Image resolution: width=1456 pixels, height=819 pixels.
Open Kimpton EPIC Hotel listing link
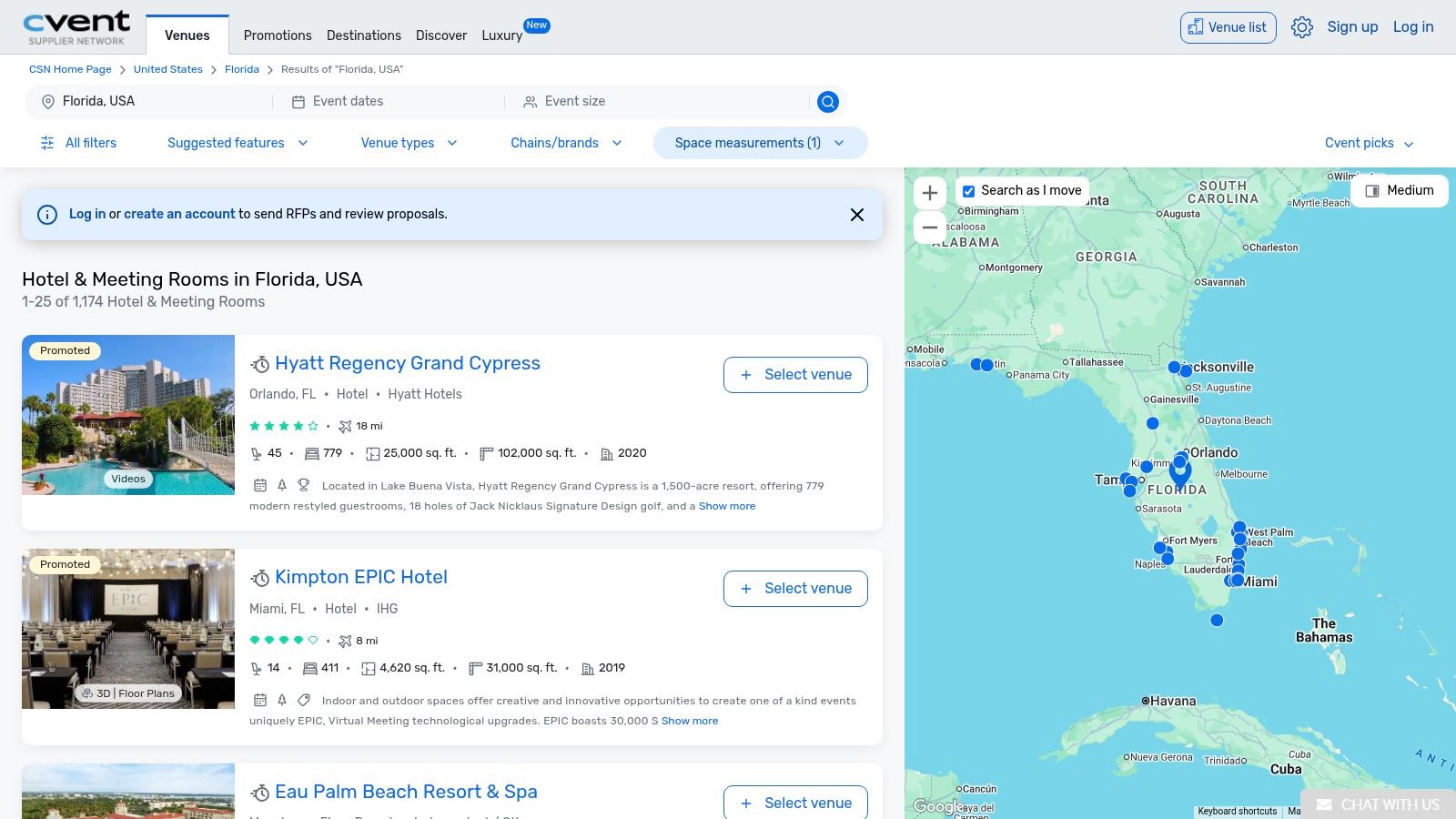(361, 577)
